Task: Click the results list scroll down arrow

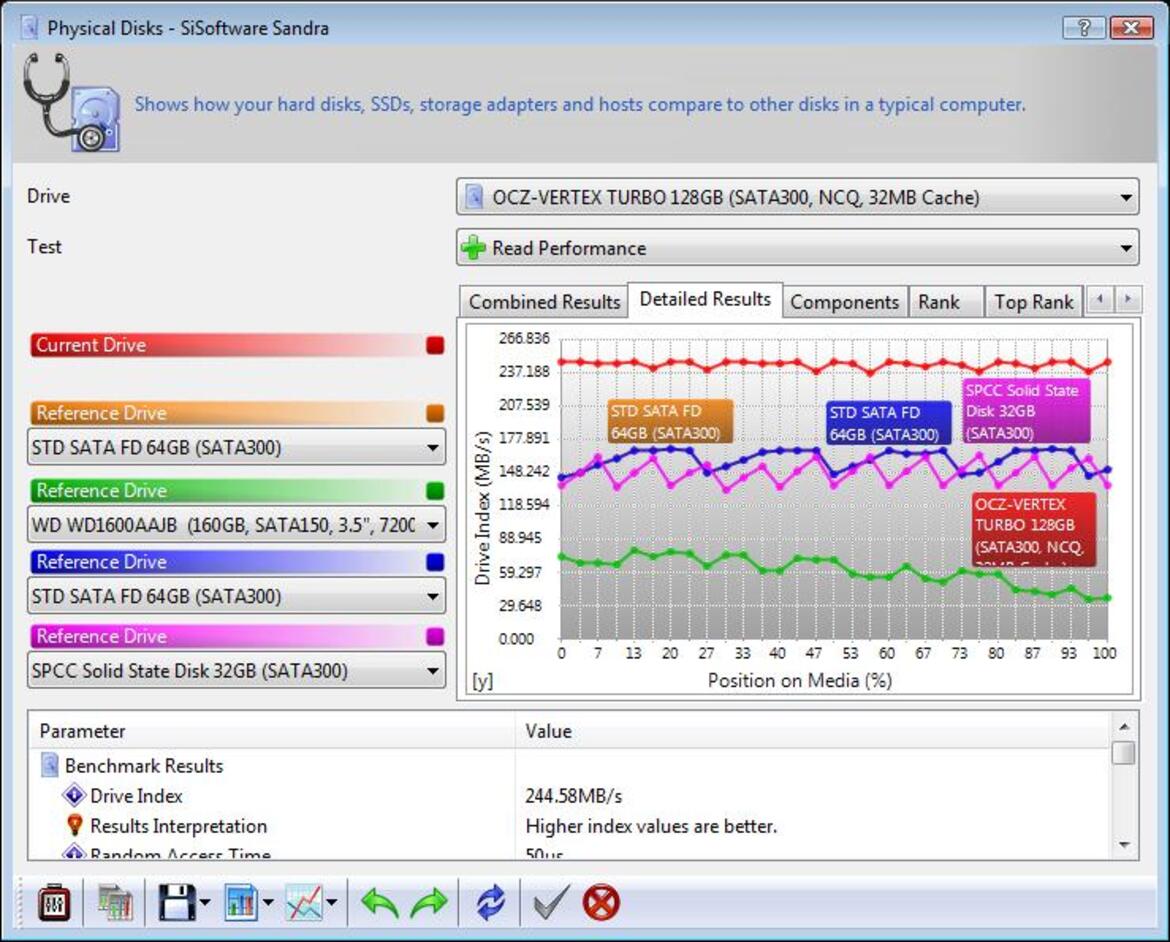Action: [x=1124, y=845]
